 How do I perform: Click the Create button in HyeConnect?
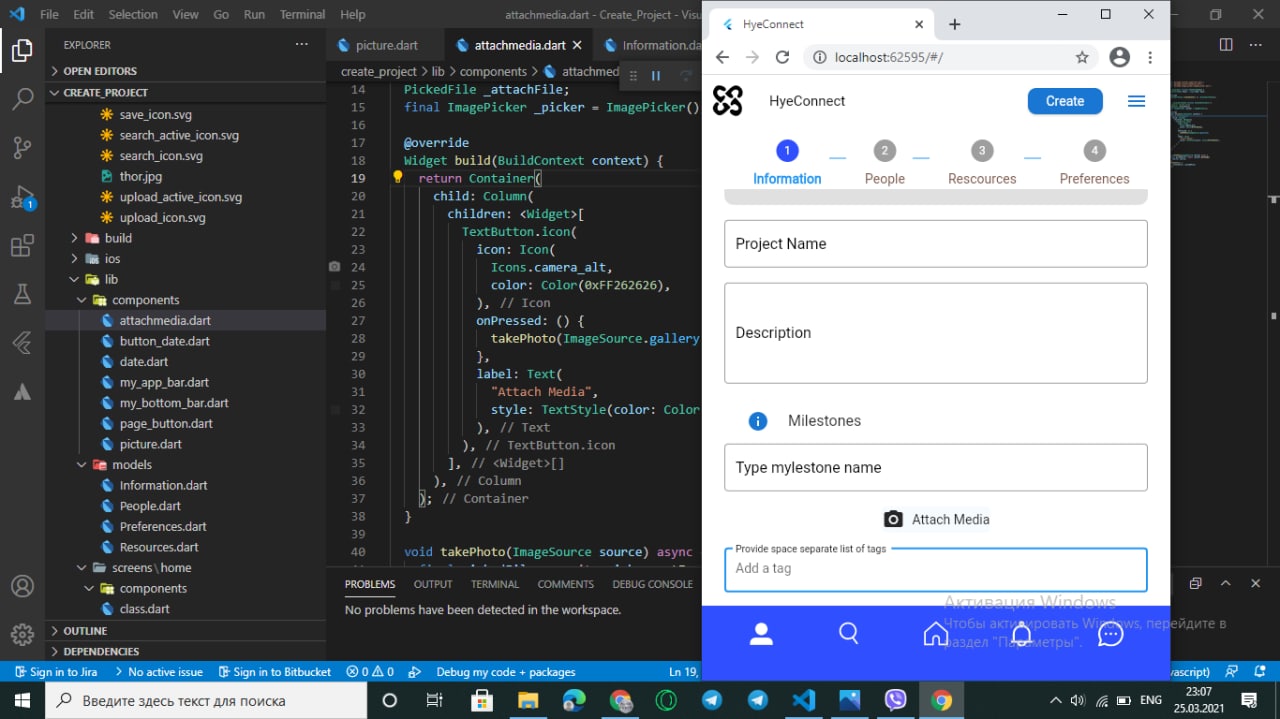coord(1065,101)
